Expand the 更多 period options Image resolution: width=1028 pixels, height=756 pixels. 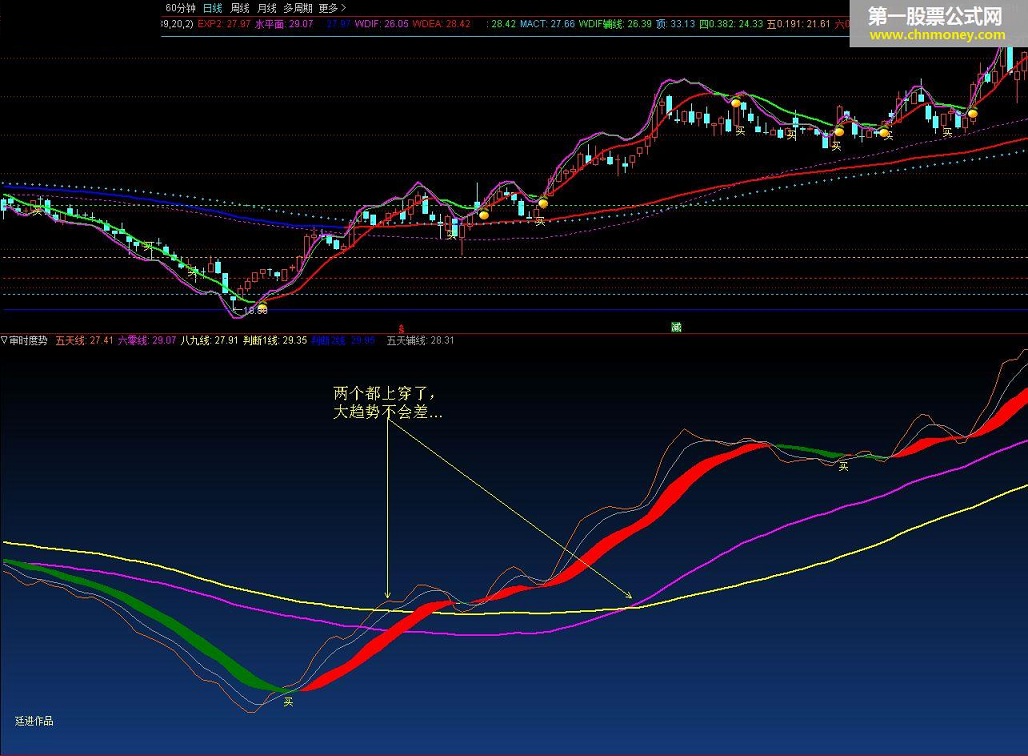coord(332,8)
